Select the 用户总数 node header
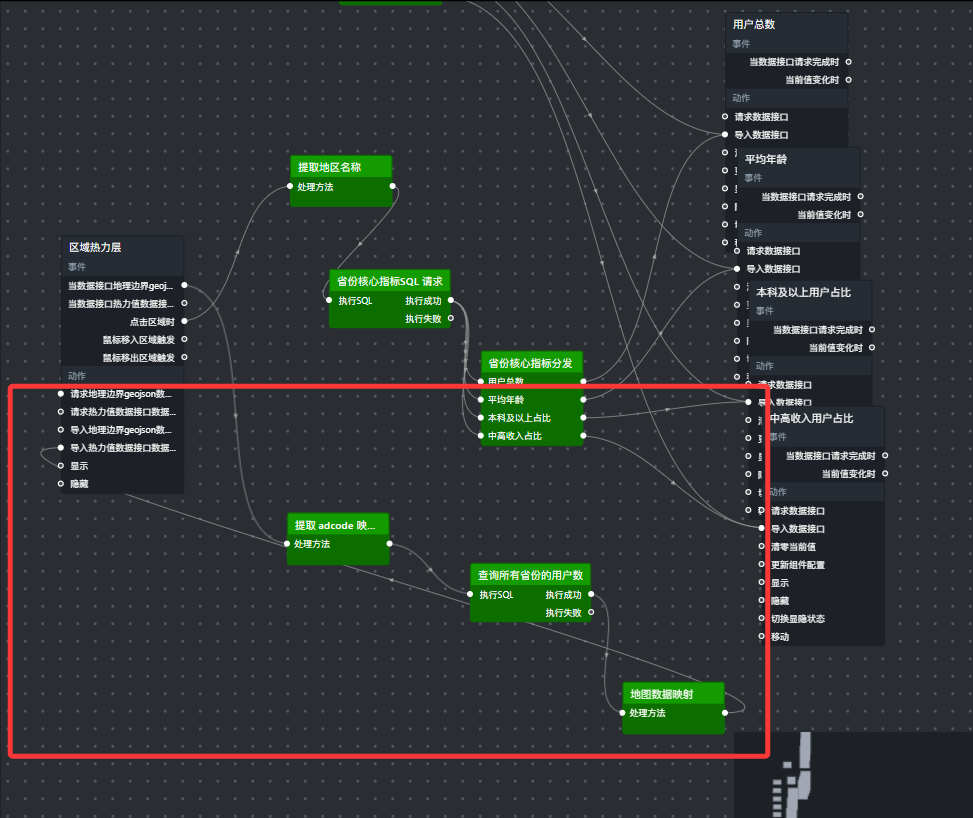This screenshot has width=973, height=818. point(786,24)
